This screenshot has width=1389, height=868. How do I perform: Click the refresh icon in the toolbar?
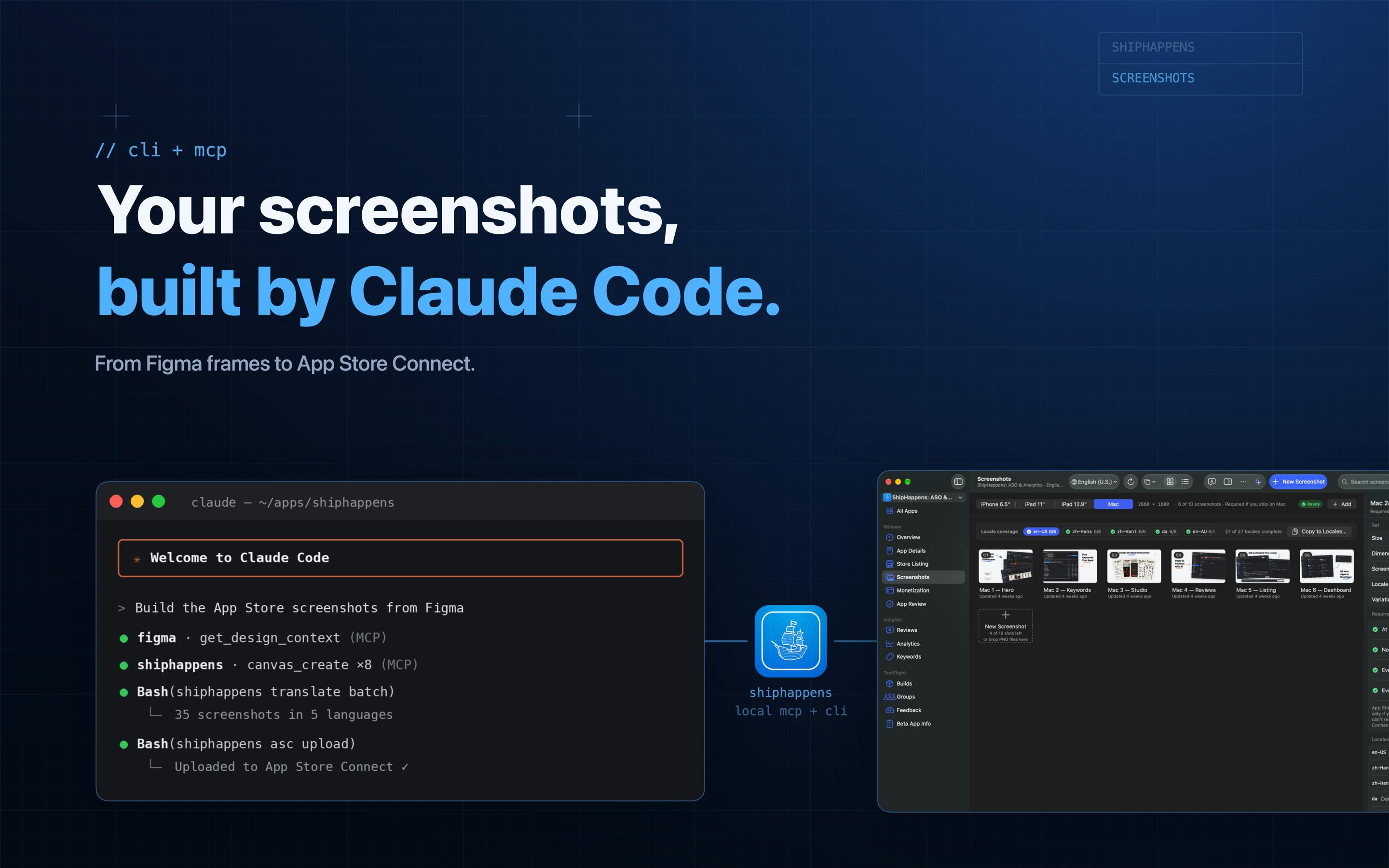click(1130, 482)
